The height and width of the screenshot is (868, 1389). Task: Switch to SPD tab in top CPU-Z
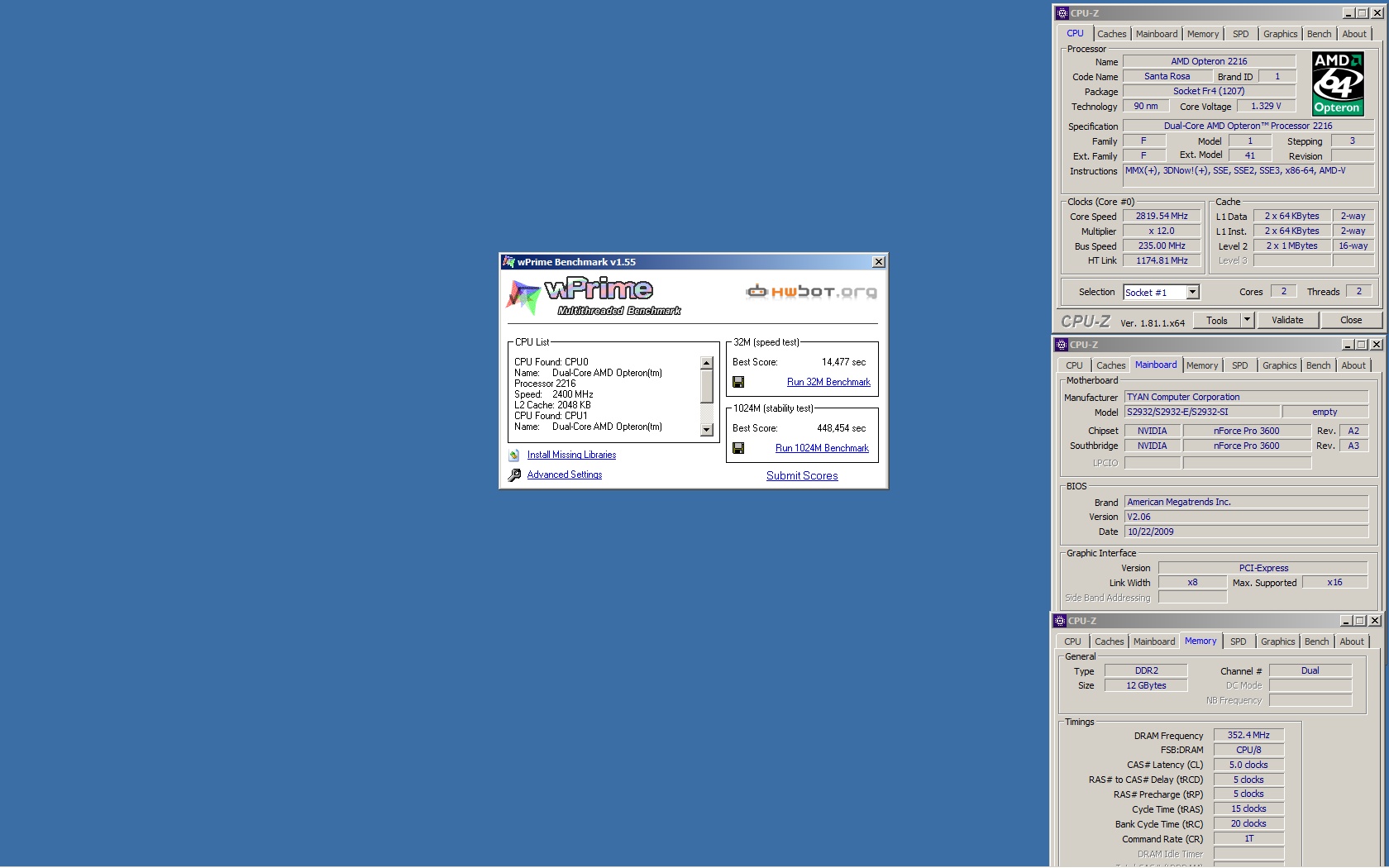point(1241,34)
